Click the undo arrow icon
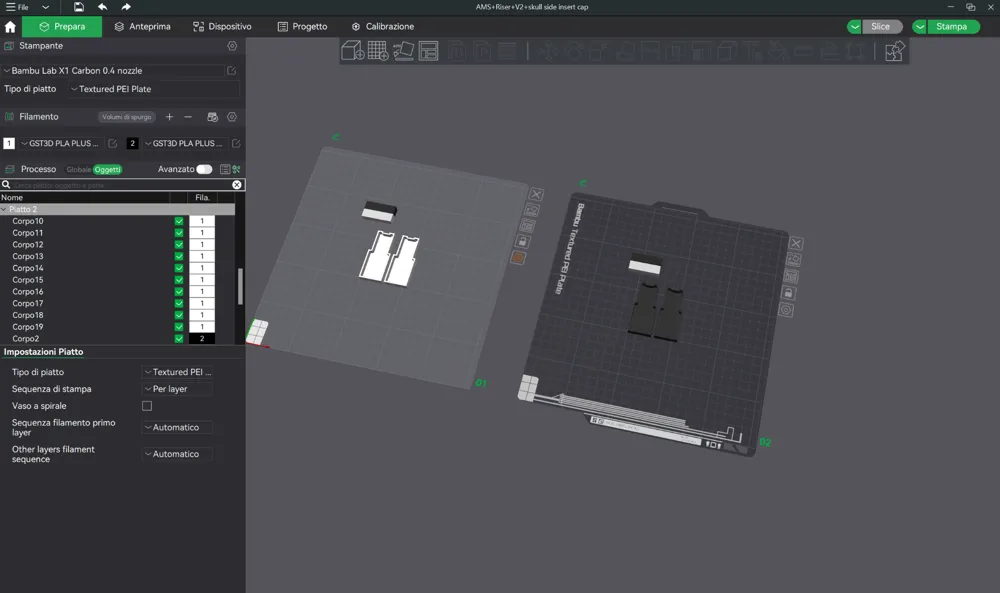This screenshot has height=593, width=1000. (102, 7)
